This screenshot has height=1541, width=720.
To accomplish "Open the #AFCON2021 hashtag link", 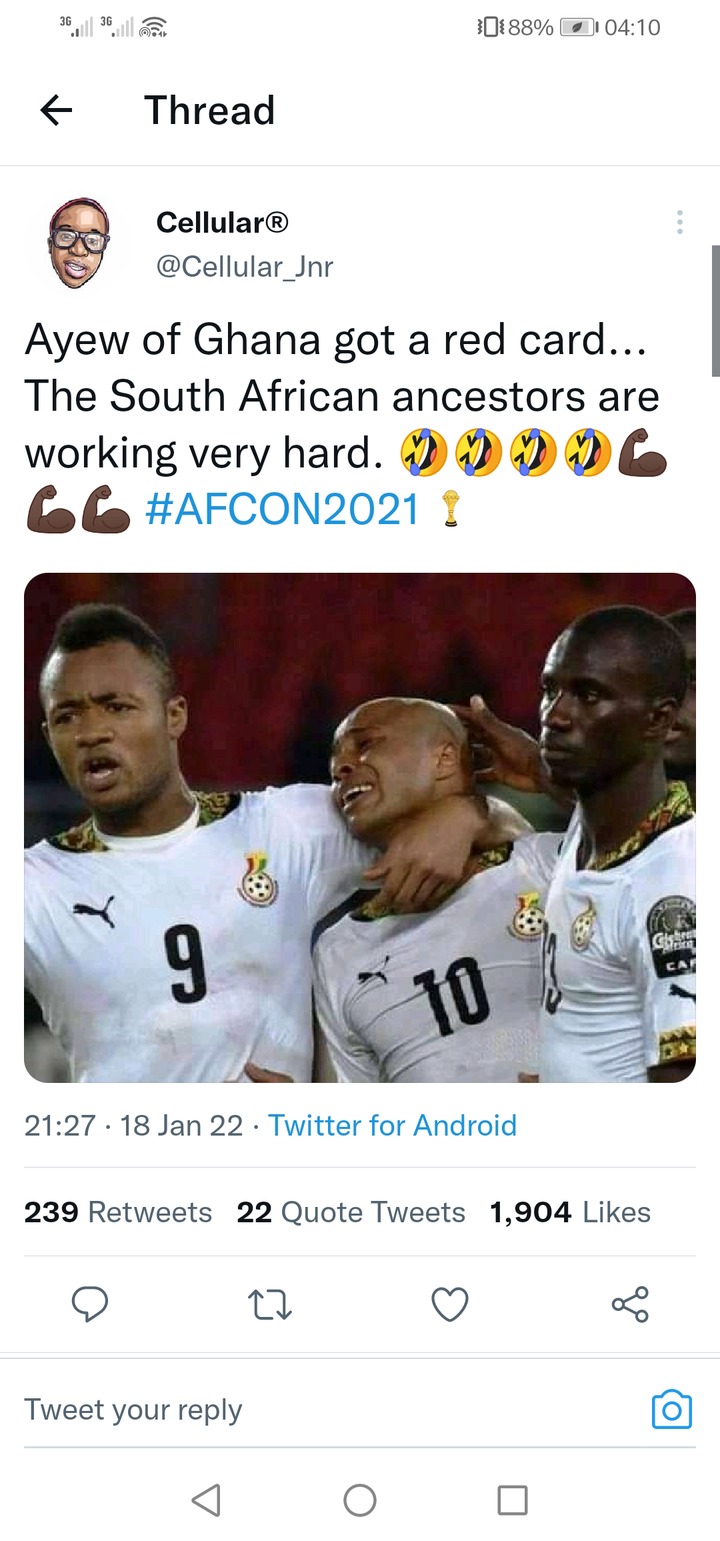I will coord(283,509).
